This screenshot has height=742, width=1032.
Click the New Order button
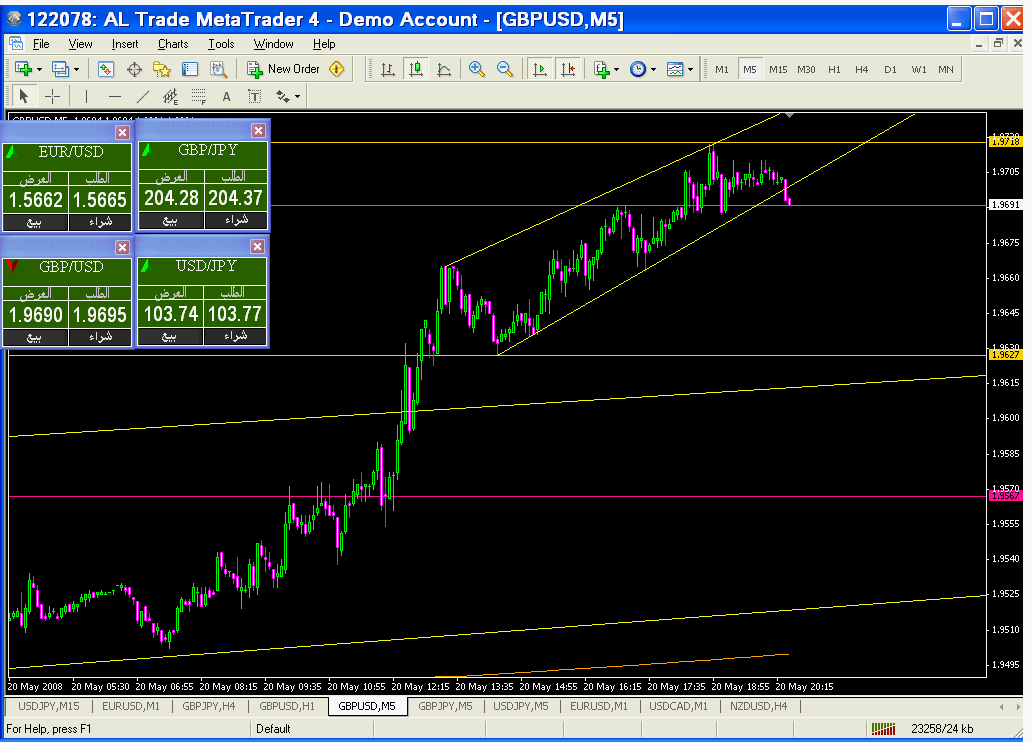(295, 69)
